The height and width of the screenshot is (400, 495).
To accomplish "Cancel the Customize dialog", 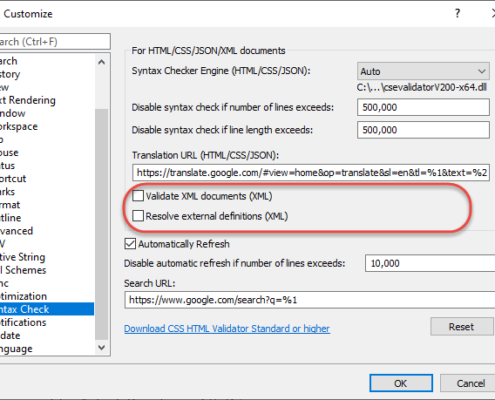I will 470,383.
